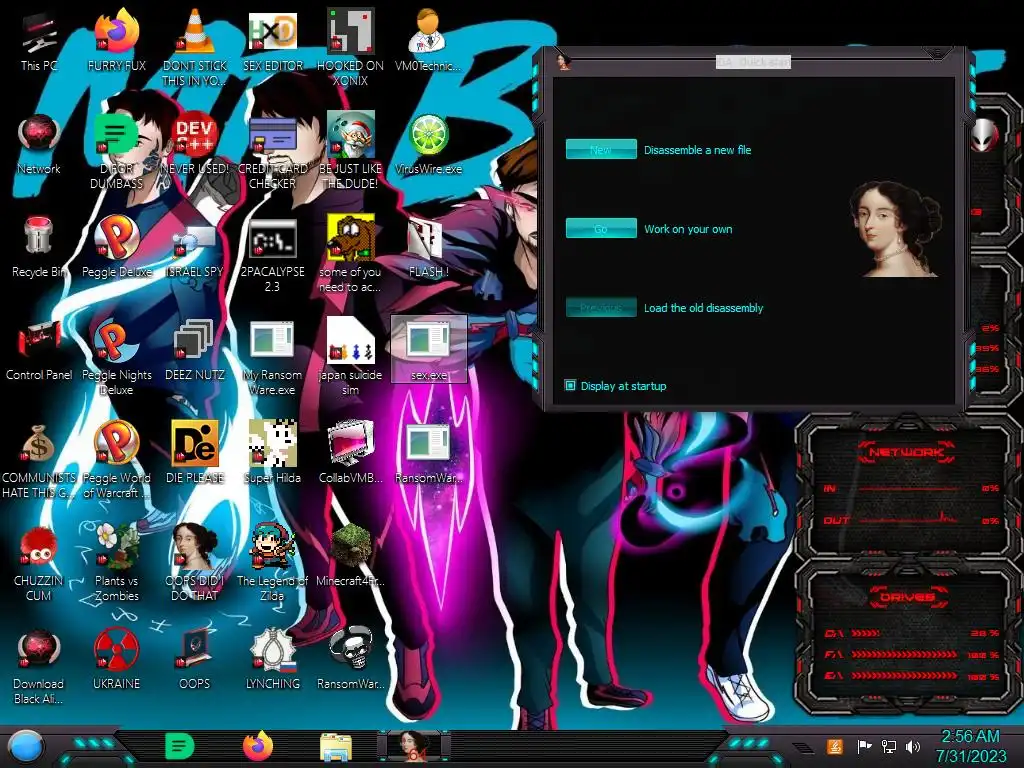Screen dimensions: 1024x768
Task: Select the RansomWar window icon below sex.exe
Action: click(428, 443)
